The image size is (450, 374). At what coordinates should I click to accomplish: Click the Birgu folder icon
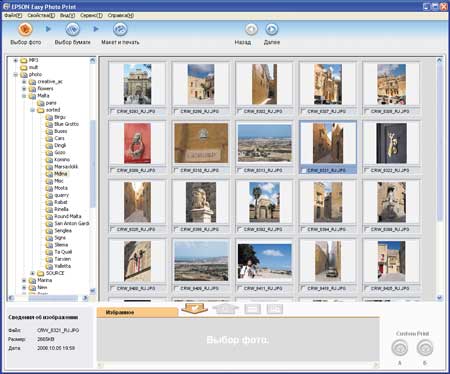point(49,117)
